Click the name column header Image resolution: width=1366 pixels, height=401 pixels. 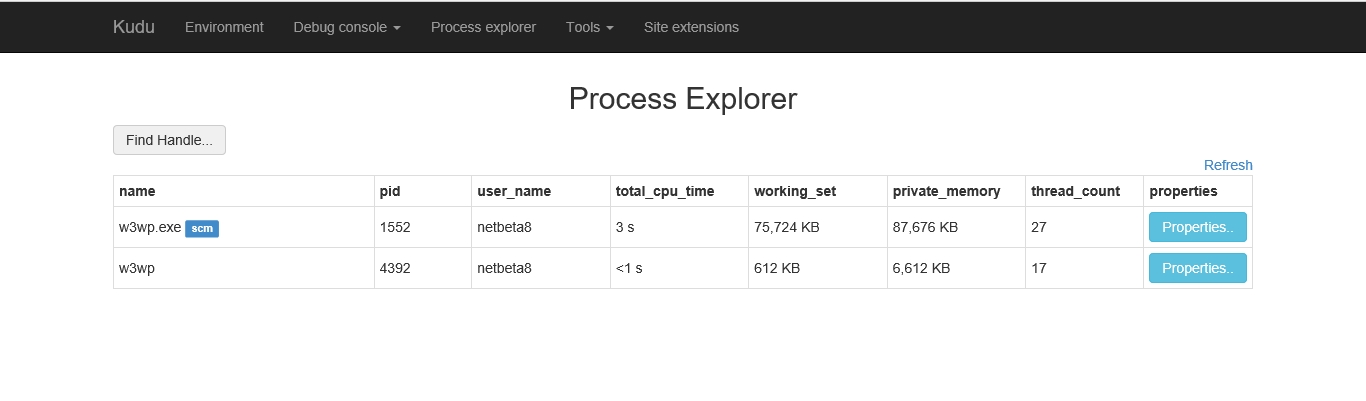(x=137, y=191)
